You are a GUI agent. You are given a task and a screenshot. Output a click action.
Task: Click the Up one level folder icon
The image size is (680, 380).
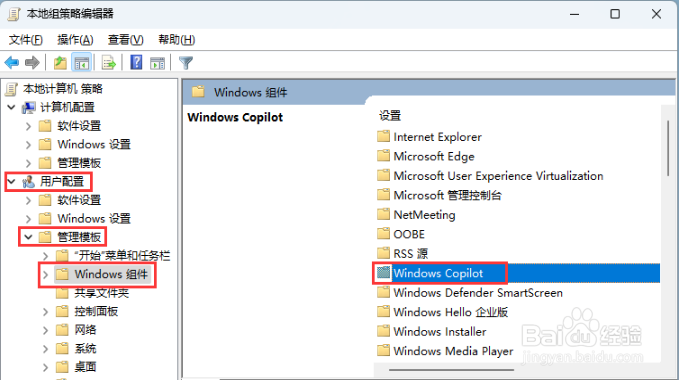coord(60,63)
